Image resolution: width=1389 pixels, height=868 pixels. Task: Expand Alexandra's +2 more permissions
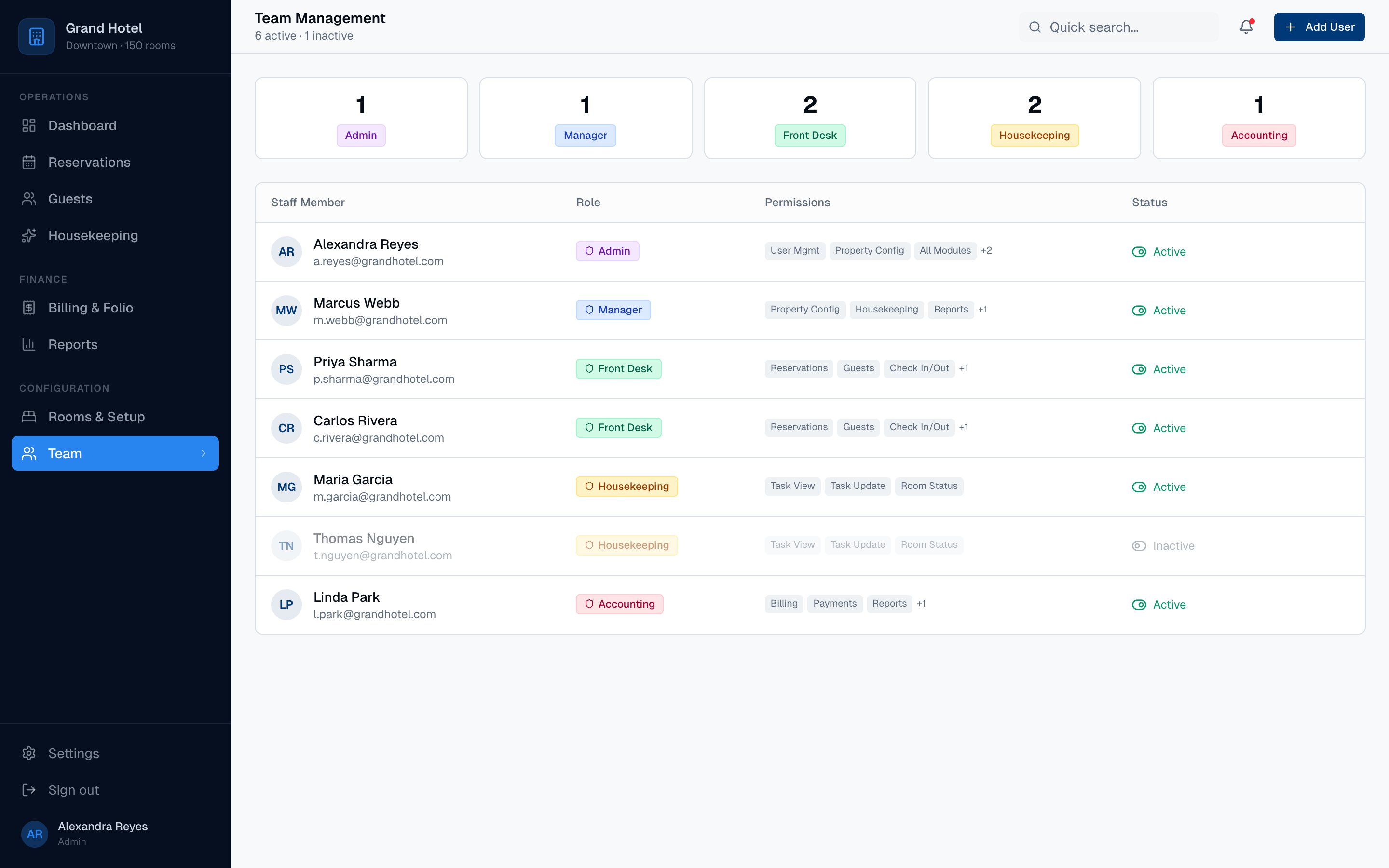[x=986, y=251]
